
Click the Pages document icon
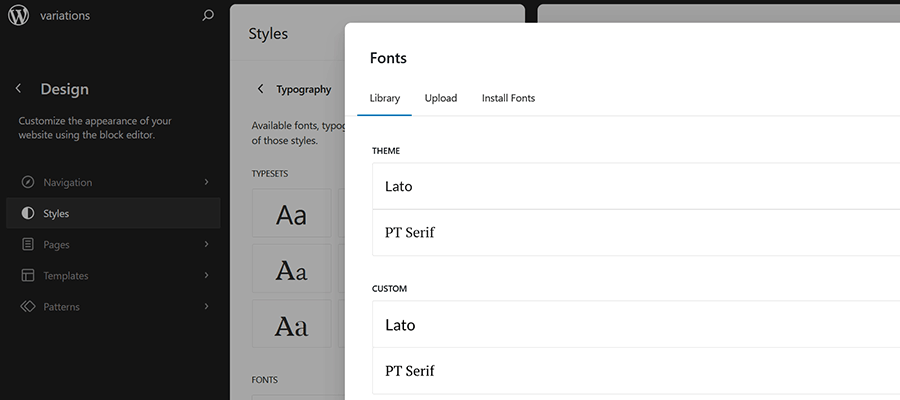point(27,244)
